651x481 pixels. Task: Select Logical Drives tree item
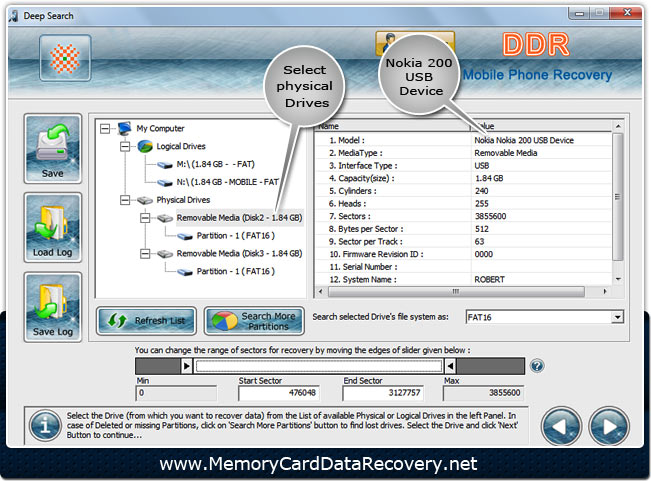coord(181,146)
